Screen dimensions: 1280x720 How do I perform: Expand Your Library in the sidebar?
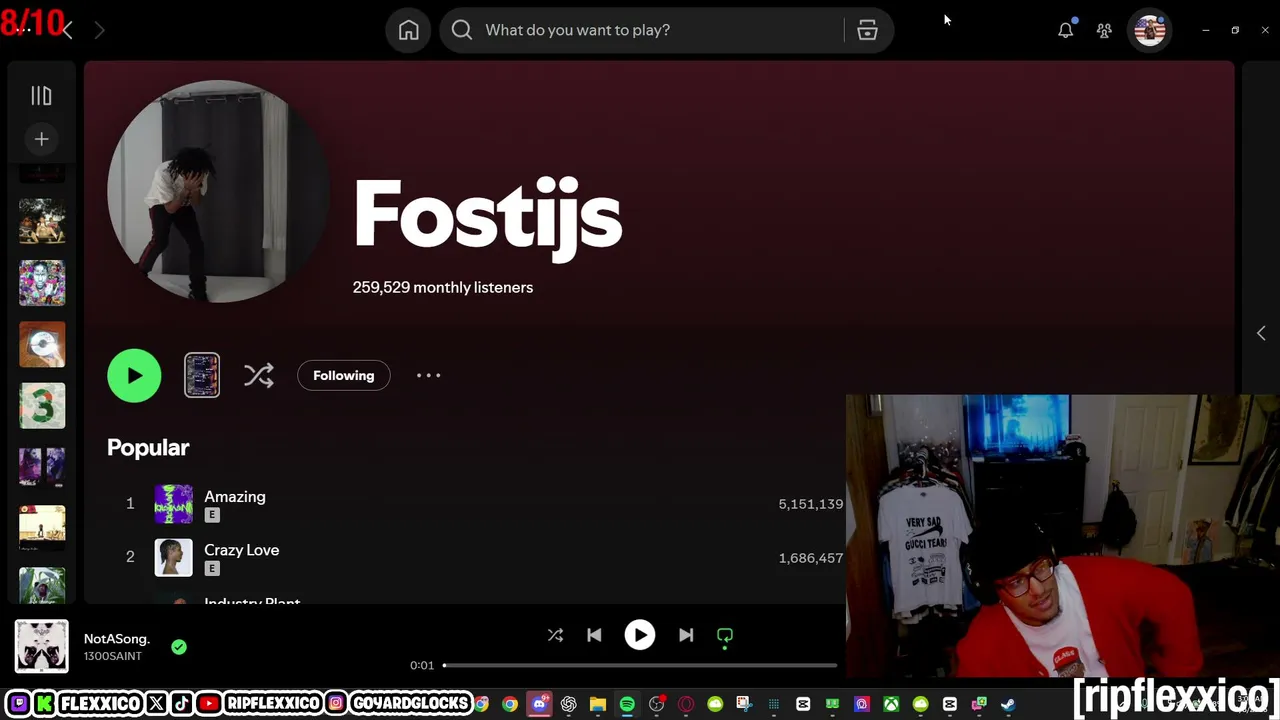point(41,96)
